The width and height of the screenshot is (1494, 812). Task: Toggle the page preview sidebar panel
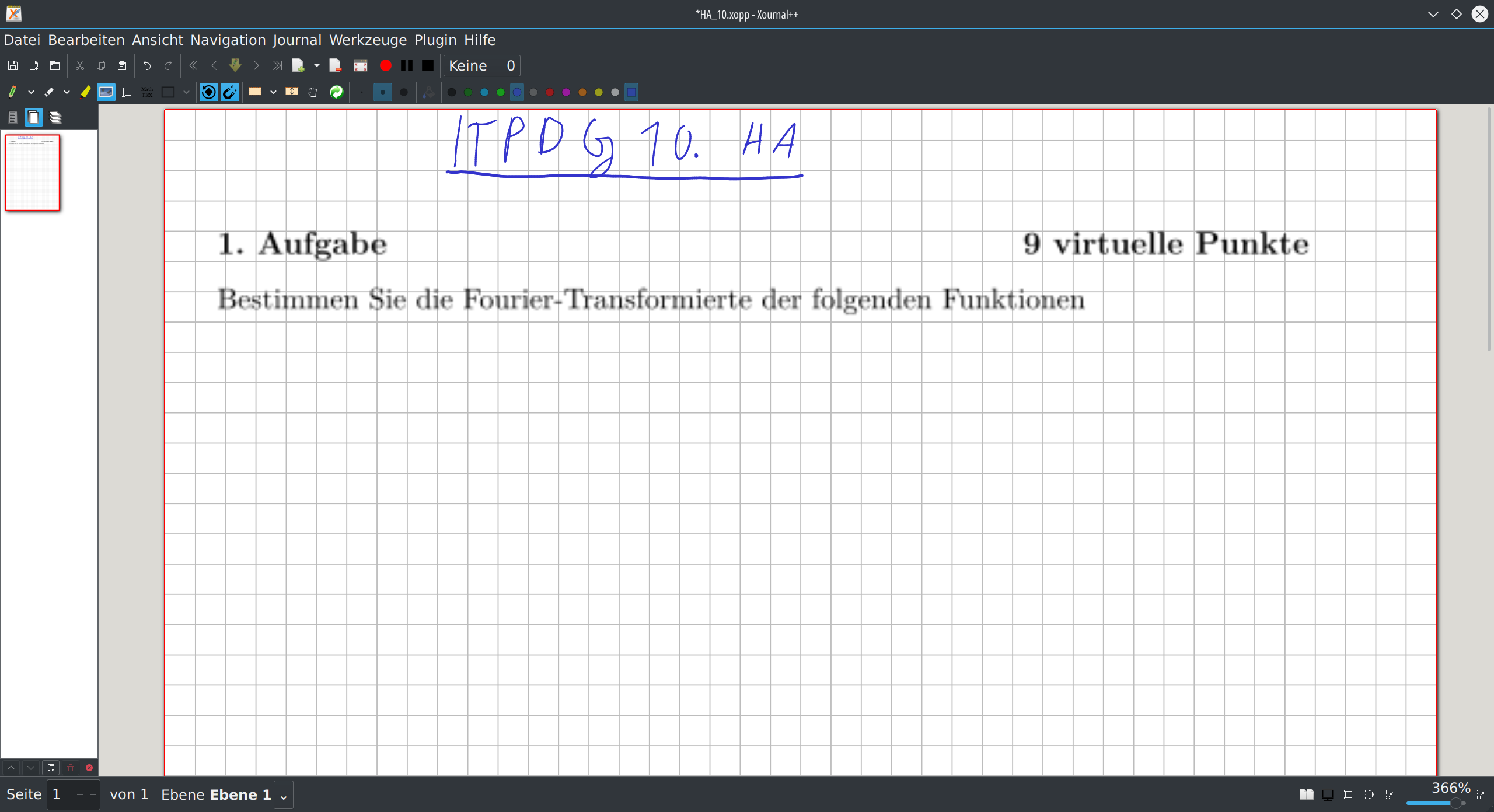(x=33, y=117)
